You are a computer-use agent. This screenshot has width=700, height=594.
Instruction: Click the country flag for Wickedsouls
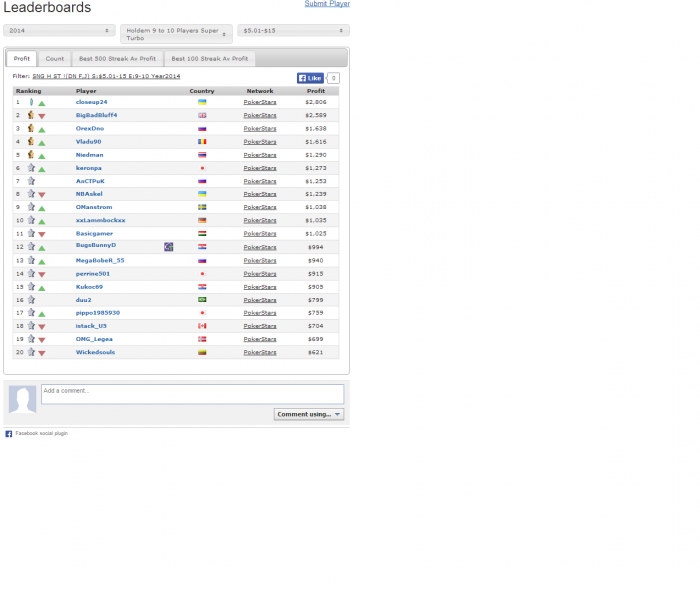tap(202, 352)
